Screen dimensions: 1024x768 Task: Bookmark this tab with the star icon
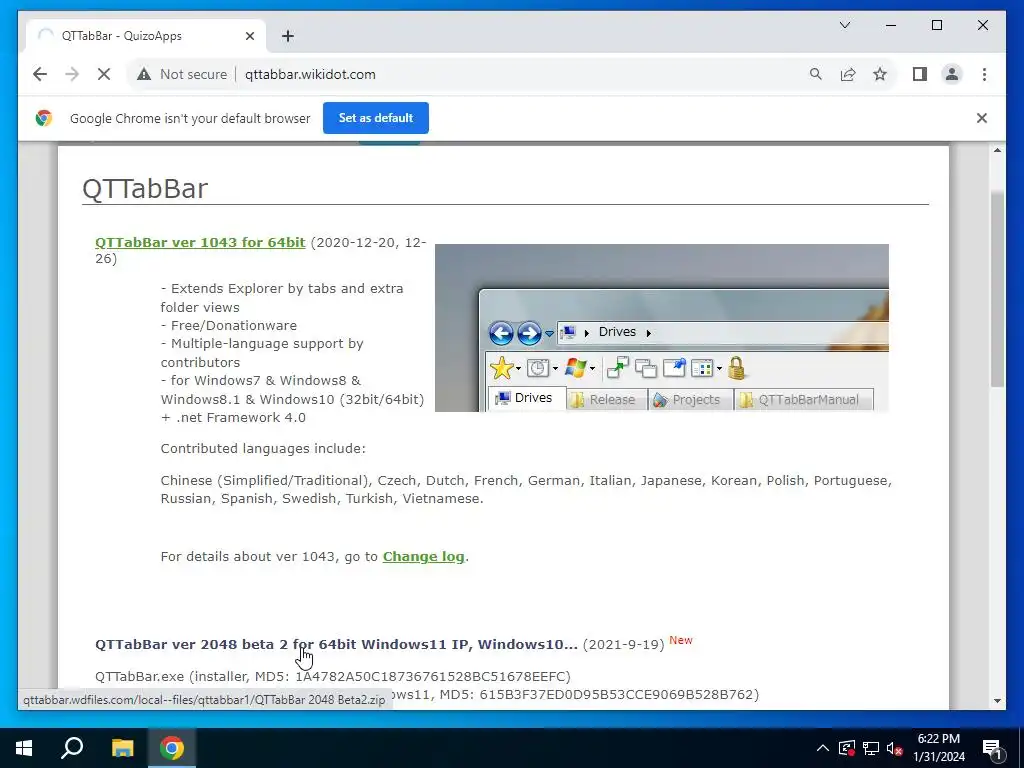point(880,74)
